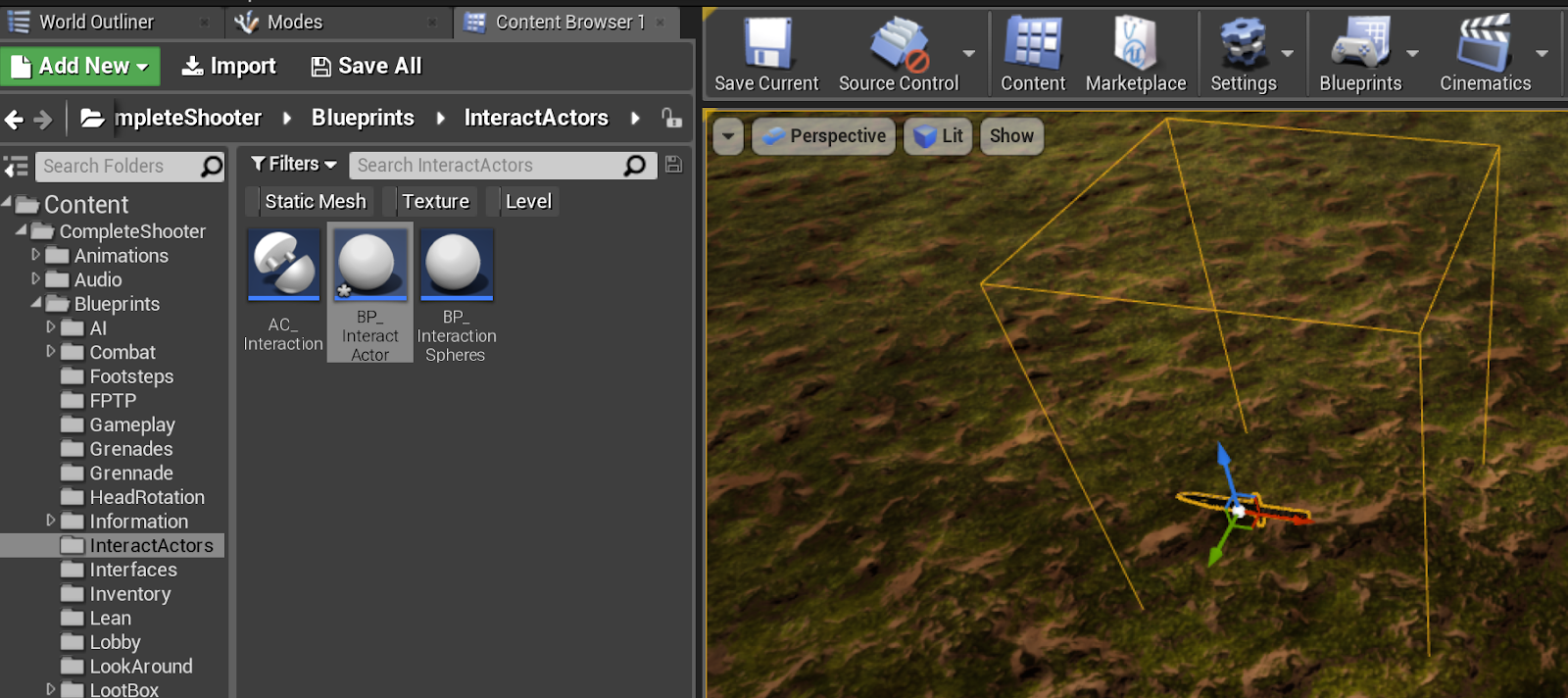Close the World Outliner tab
Image resolution: width=1568 pixels, height=698 pixels.
point(204,22)
